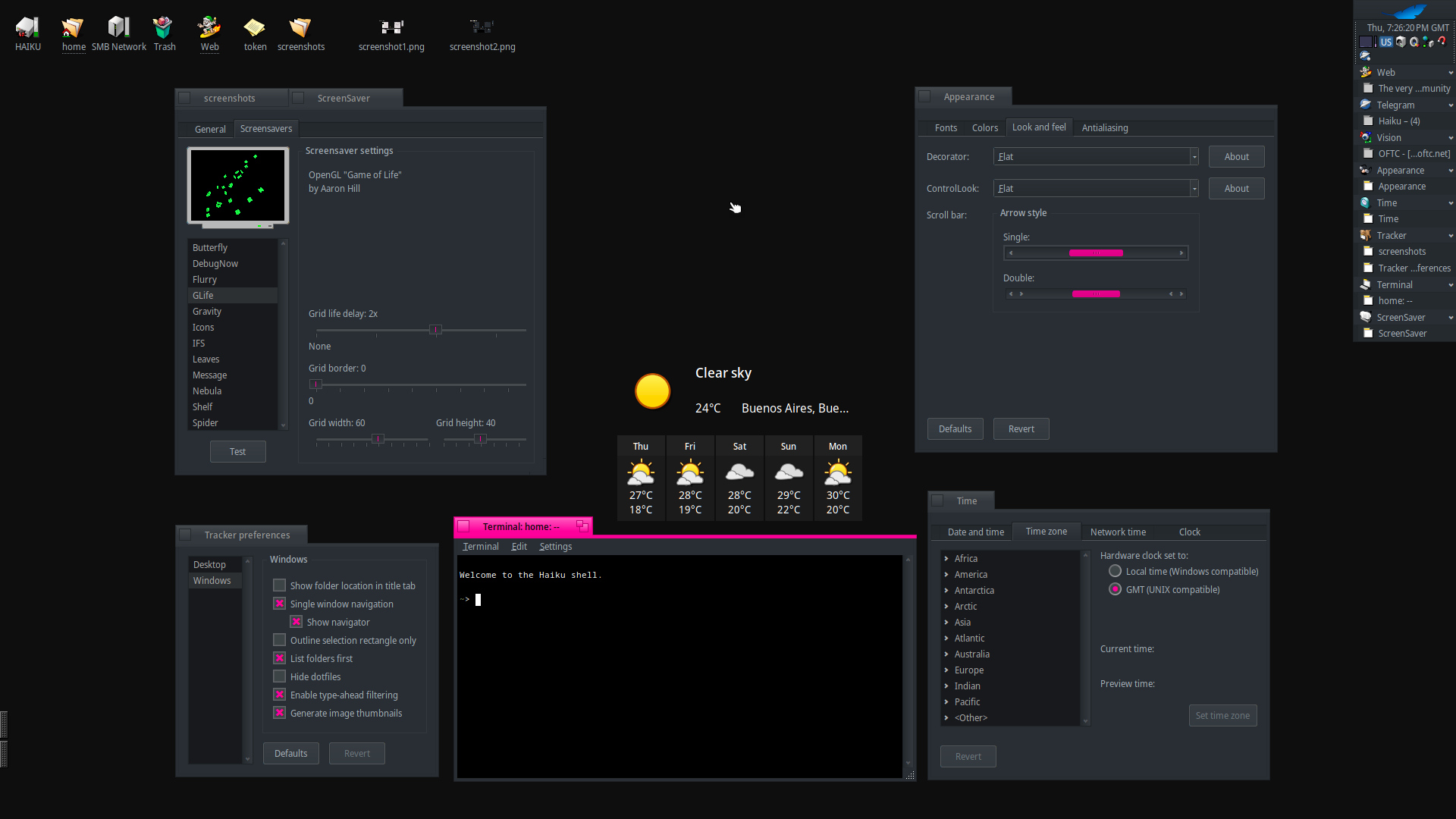
Task: Click the Terminal app icon in Deskbar
Action: pos(1366,284)
